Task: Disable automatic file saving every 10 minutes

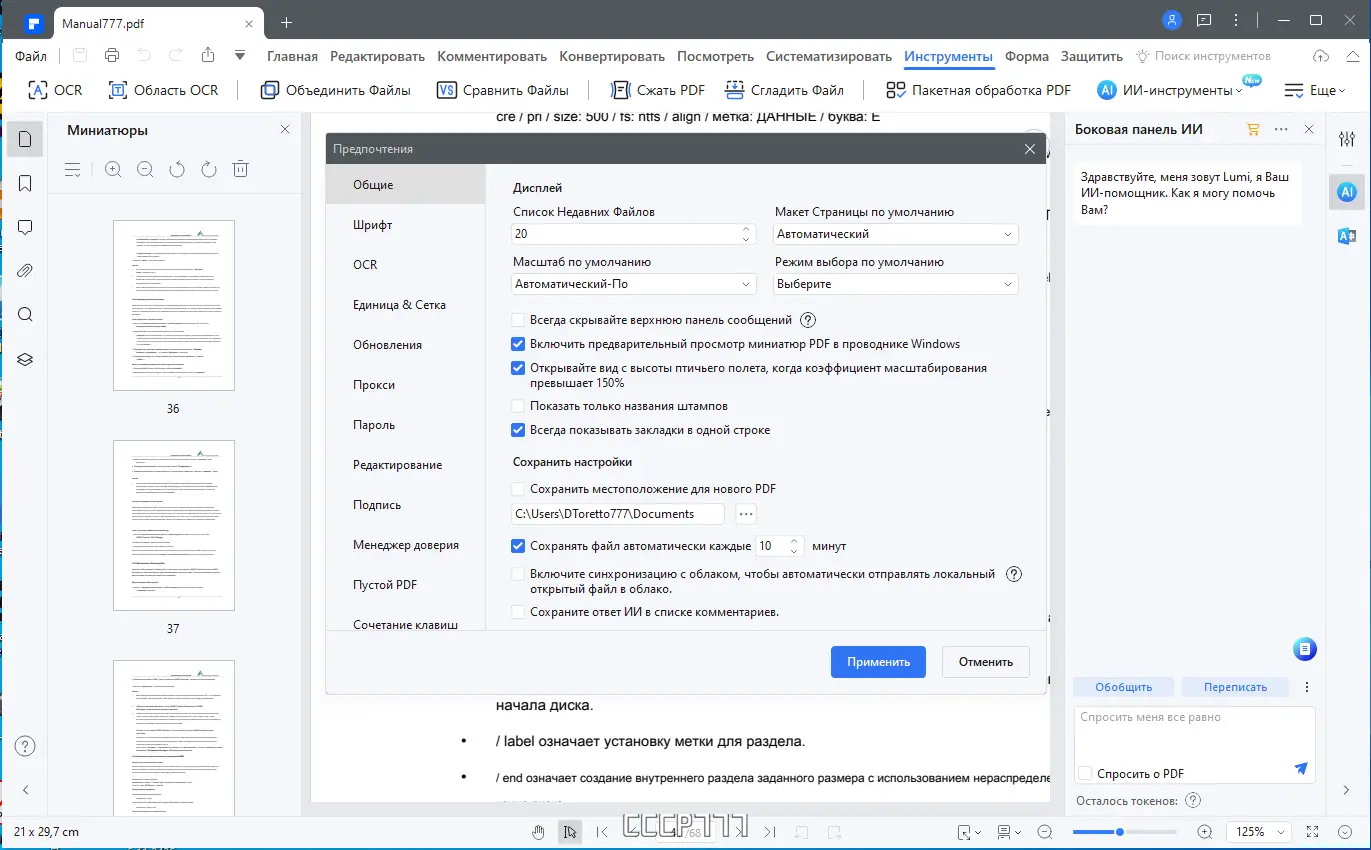Action: [517, 545]
